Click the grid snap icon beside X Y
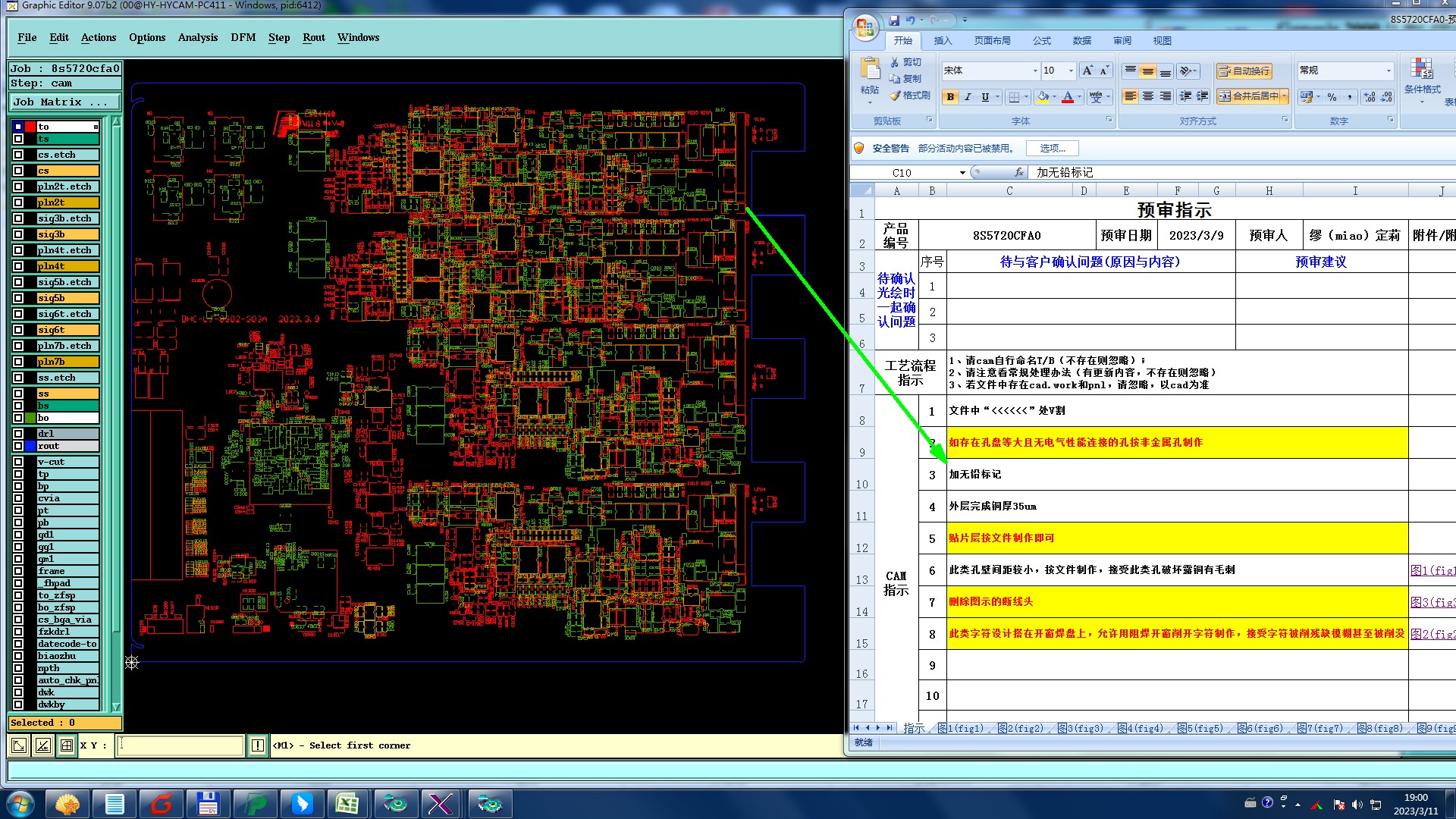Screen dimensions: 1456x819 (67, 745)
